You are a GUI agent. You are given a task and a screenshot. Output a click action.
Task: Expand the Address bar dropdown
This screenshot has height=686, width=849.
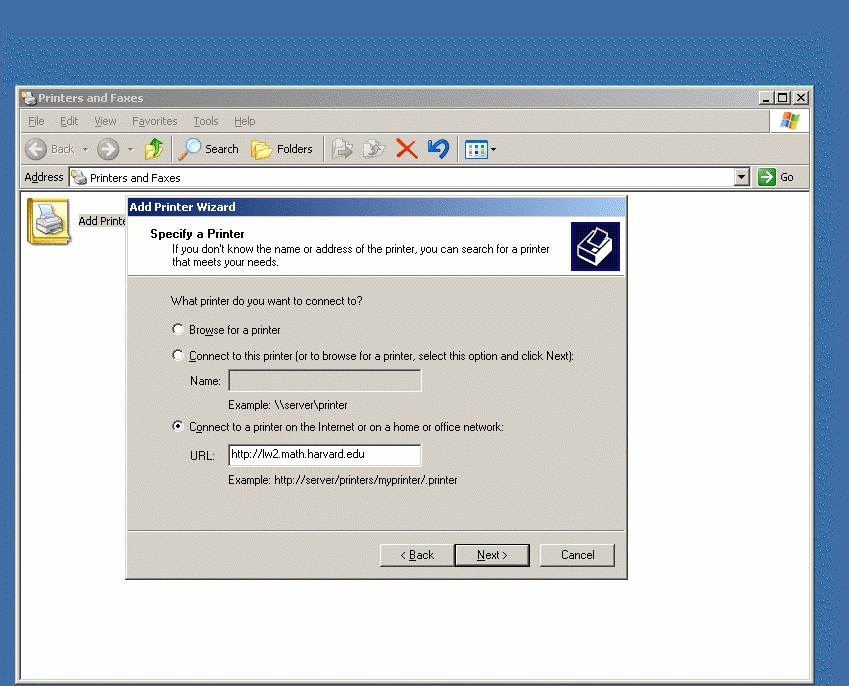coord(741,177)
